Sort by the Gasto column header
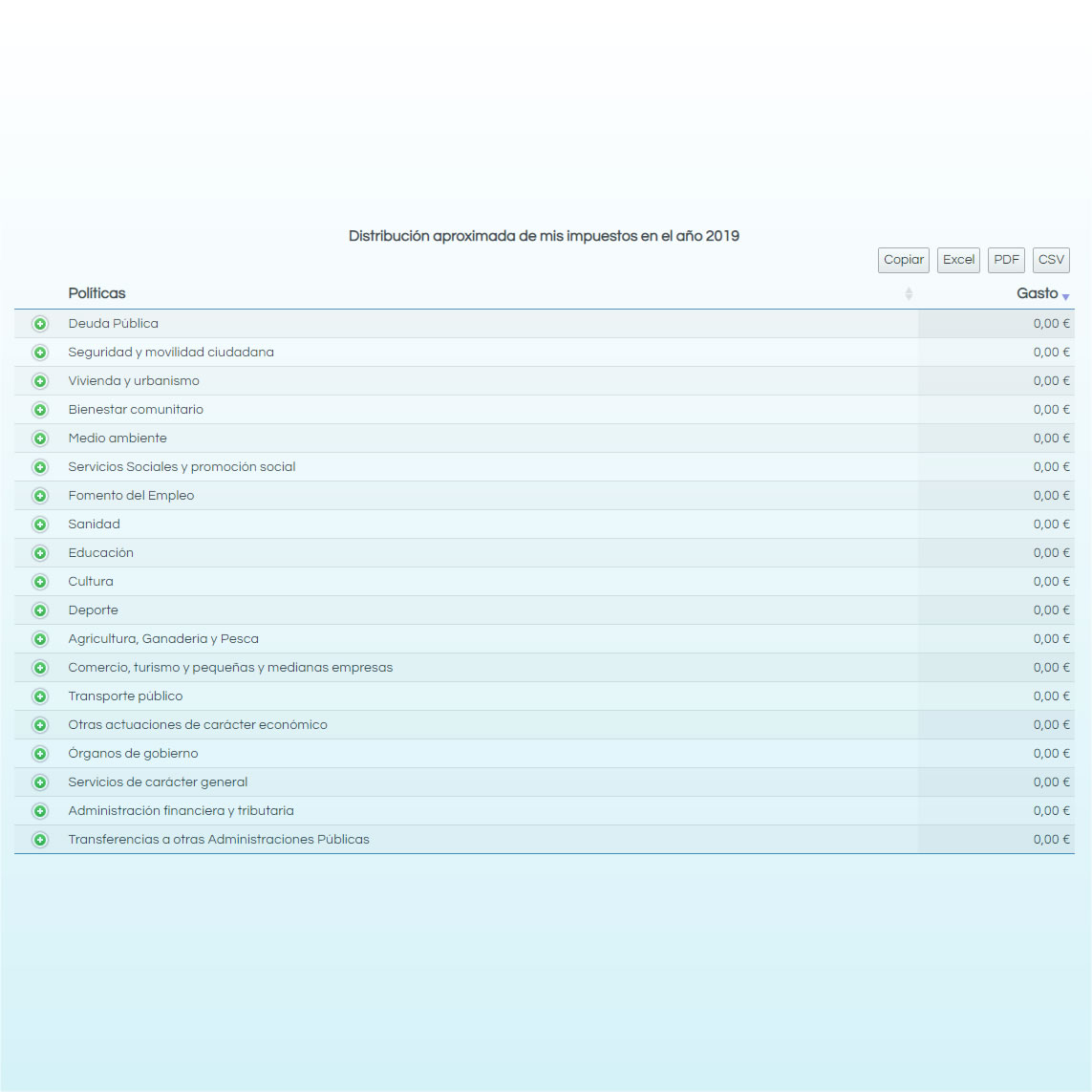Viewport: 1092px width, 1092px height. point(1037,293)
